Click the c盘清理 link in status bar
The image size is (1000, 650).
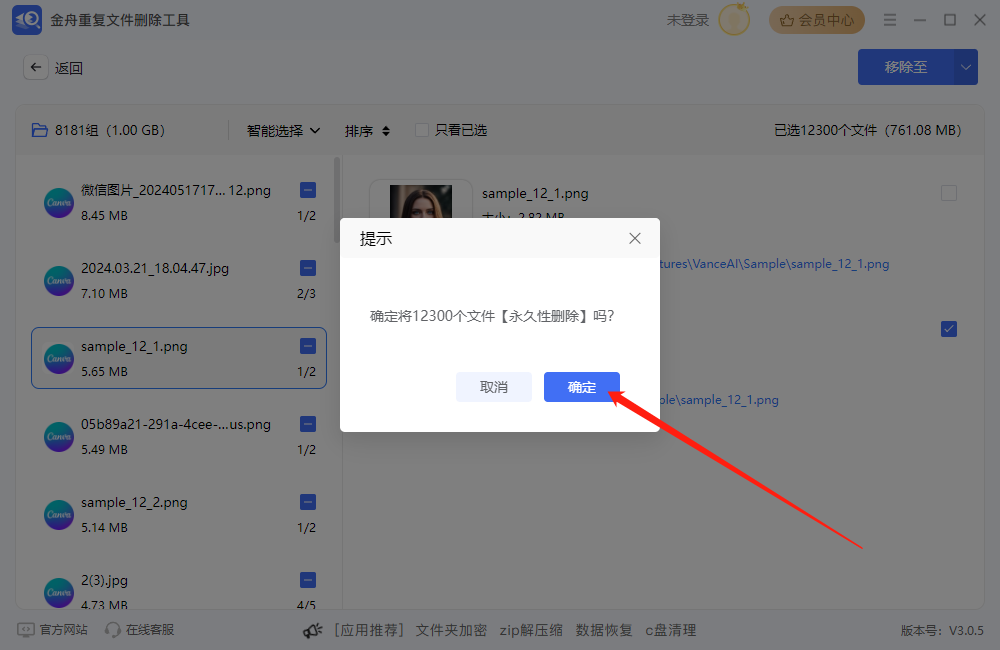coord(670,629)
